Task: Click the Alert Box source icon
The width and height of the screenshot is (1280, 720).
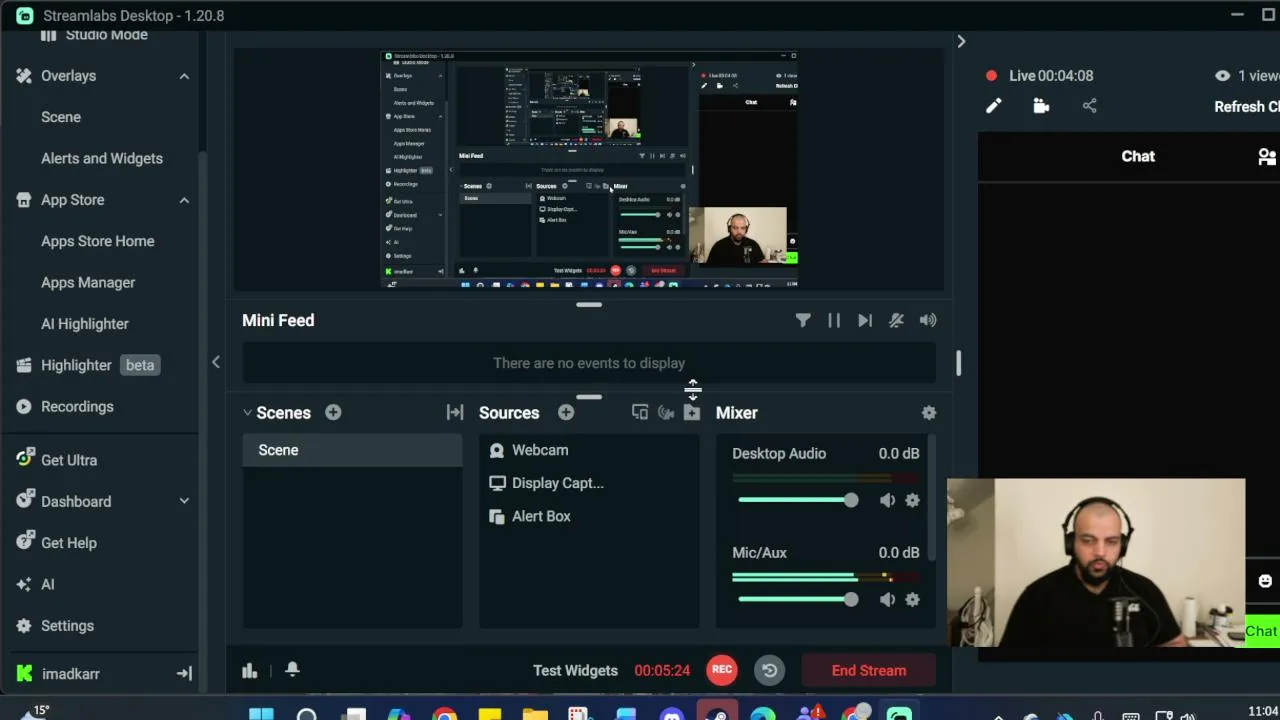Action: click(497, 516)
